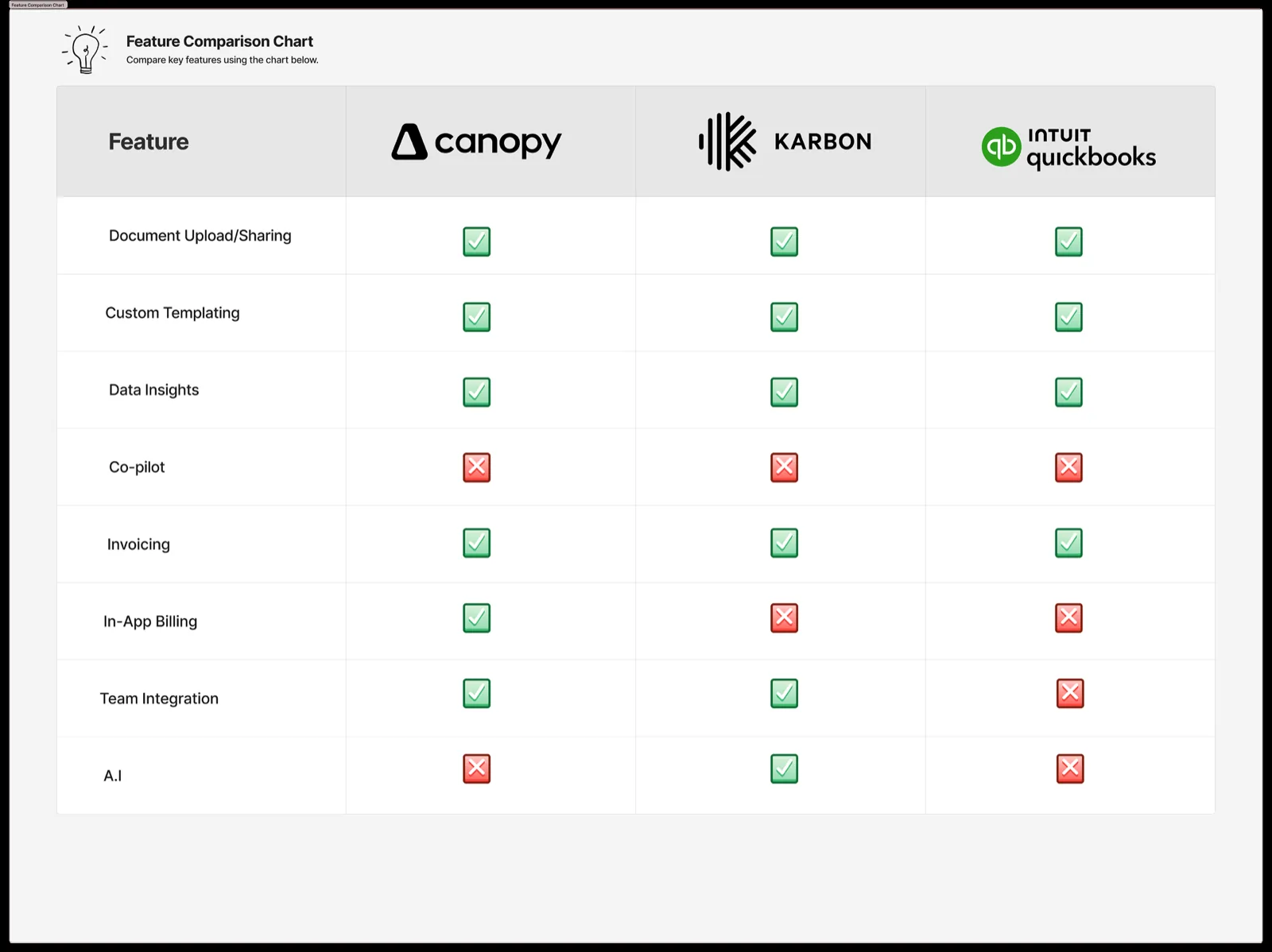This screenshot has height=952, width=1272.
Task: Click the 'A.I' row label
Action: pyautogui.click(x=113, y=776)
